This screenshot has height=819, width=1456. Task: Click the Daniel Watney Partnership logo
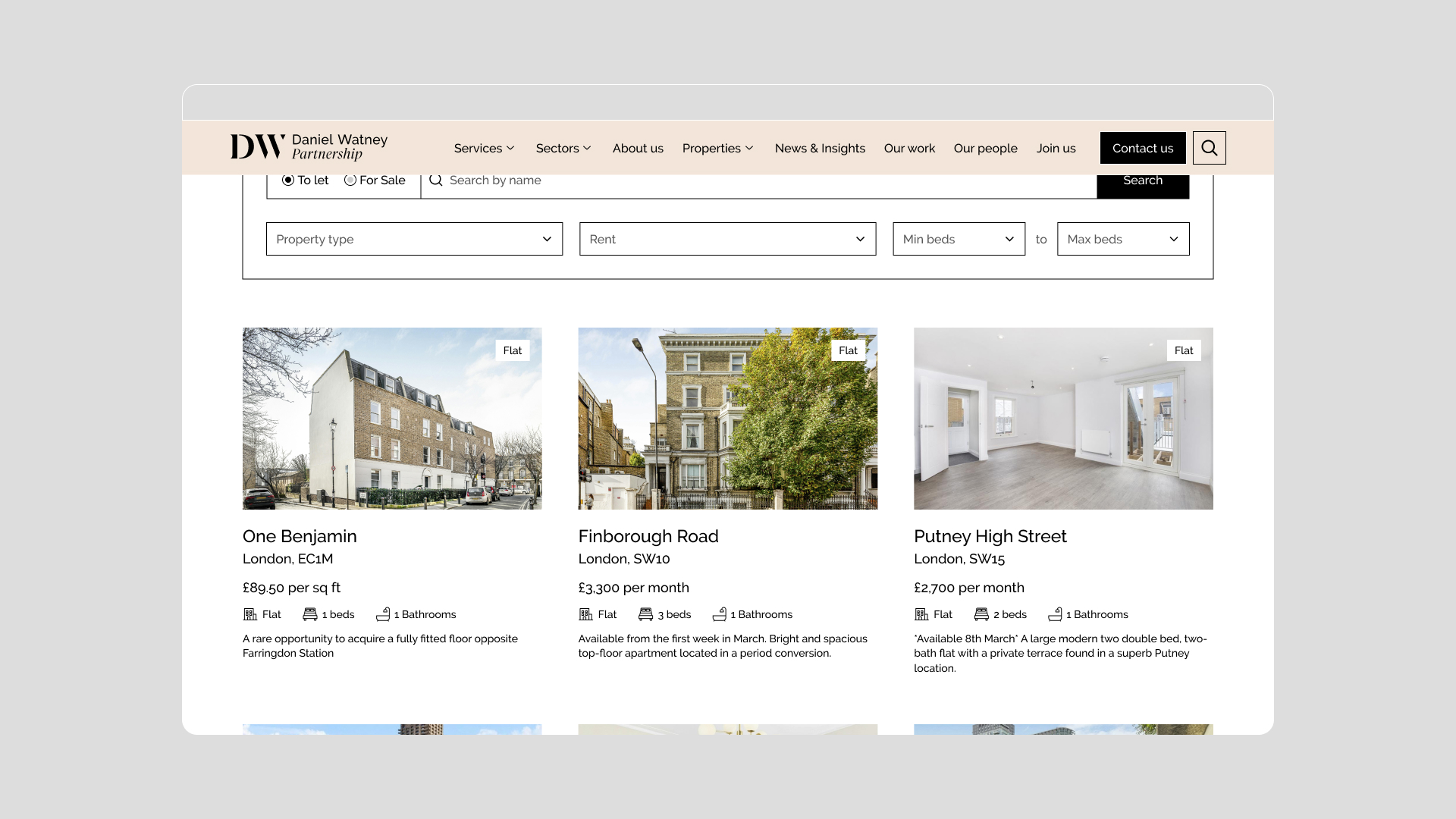(x=309, y=147)
